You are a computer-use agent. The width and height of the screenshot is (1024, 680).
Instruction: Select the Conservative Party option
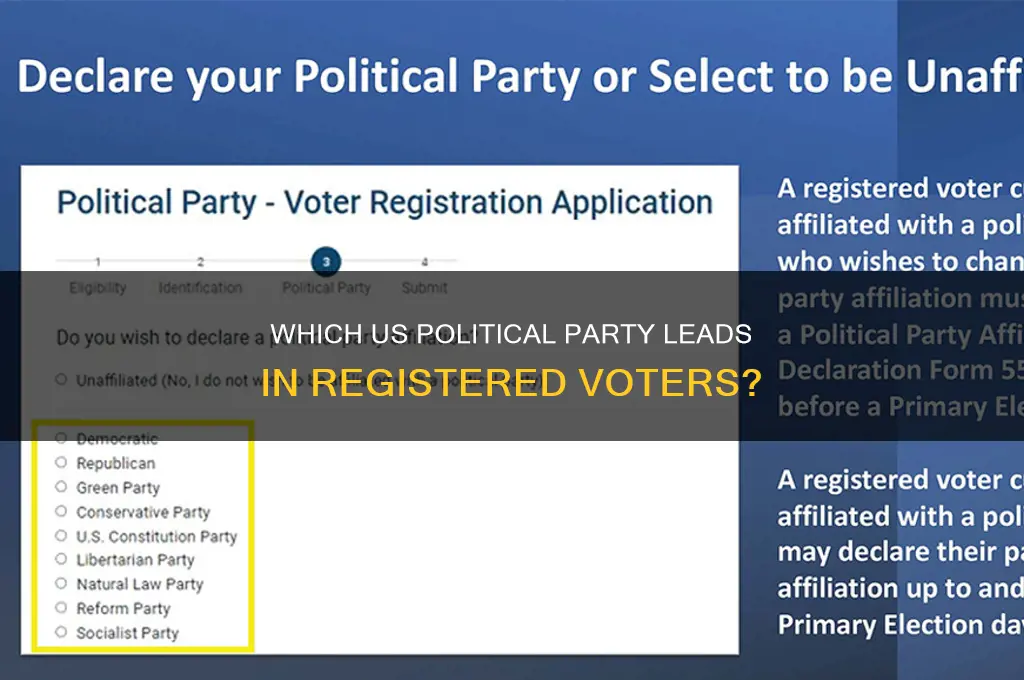(x=61, y=512)
